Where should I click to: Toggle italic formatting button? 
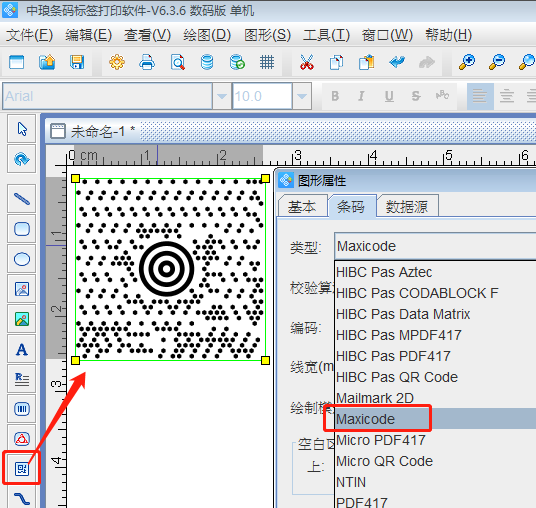(x=361, y=96)
